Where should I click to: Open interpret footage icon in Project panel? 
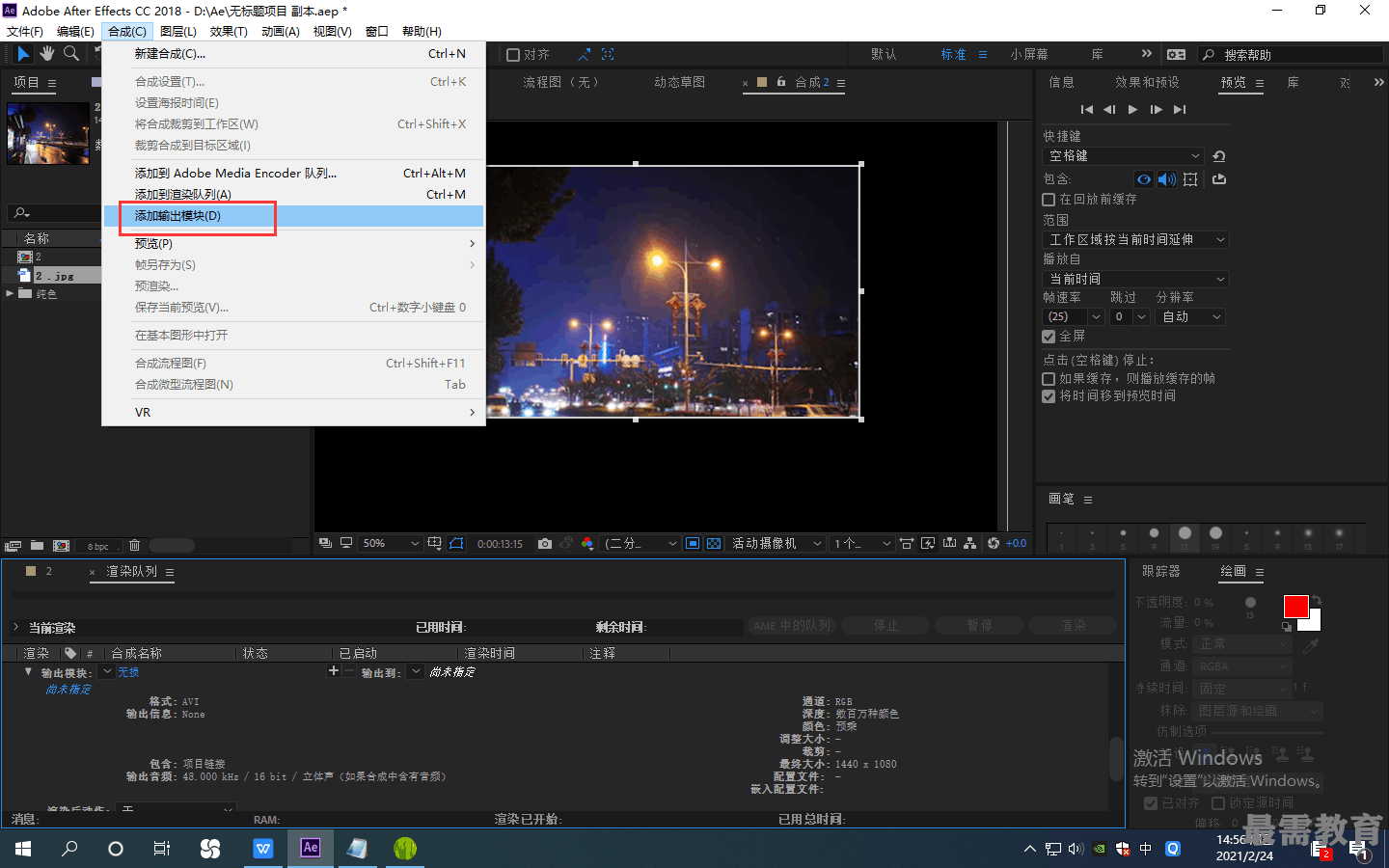click(13, 546)
